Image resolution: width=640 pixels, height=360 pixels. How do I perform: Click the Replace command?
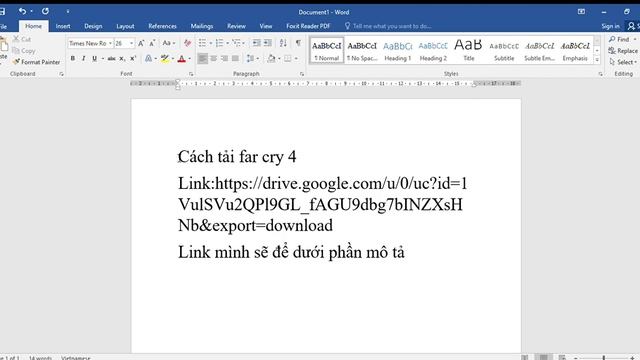[622, 51]
